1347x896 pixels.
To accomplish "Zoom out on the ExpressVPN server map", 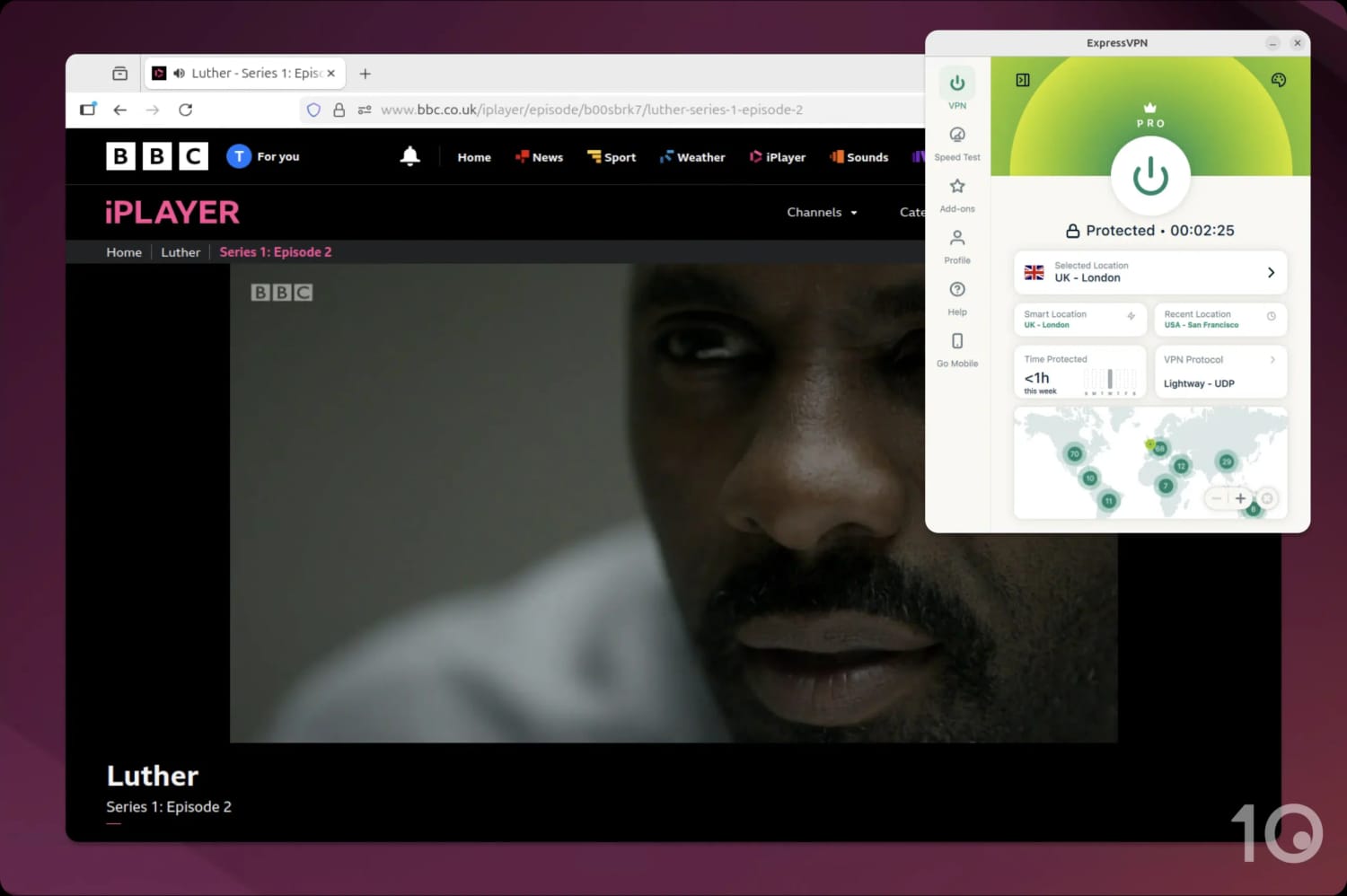I will (1217, 498).
